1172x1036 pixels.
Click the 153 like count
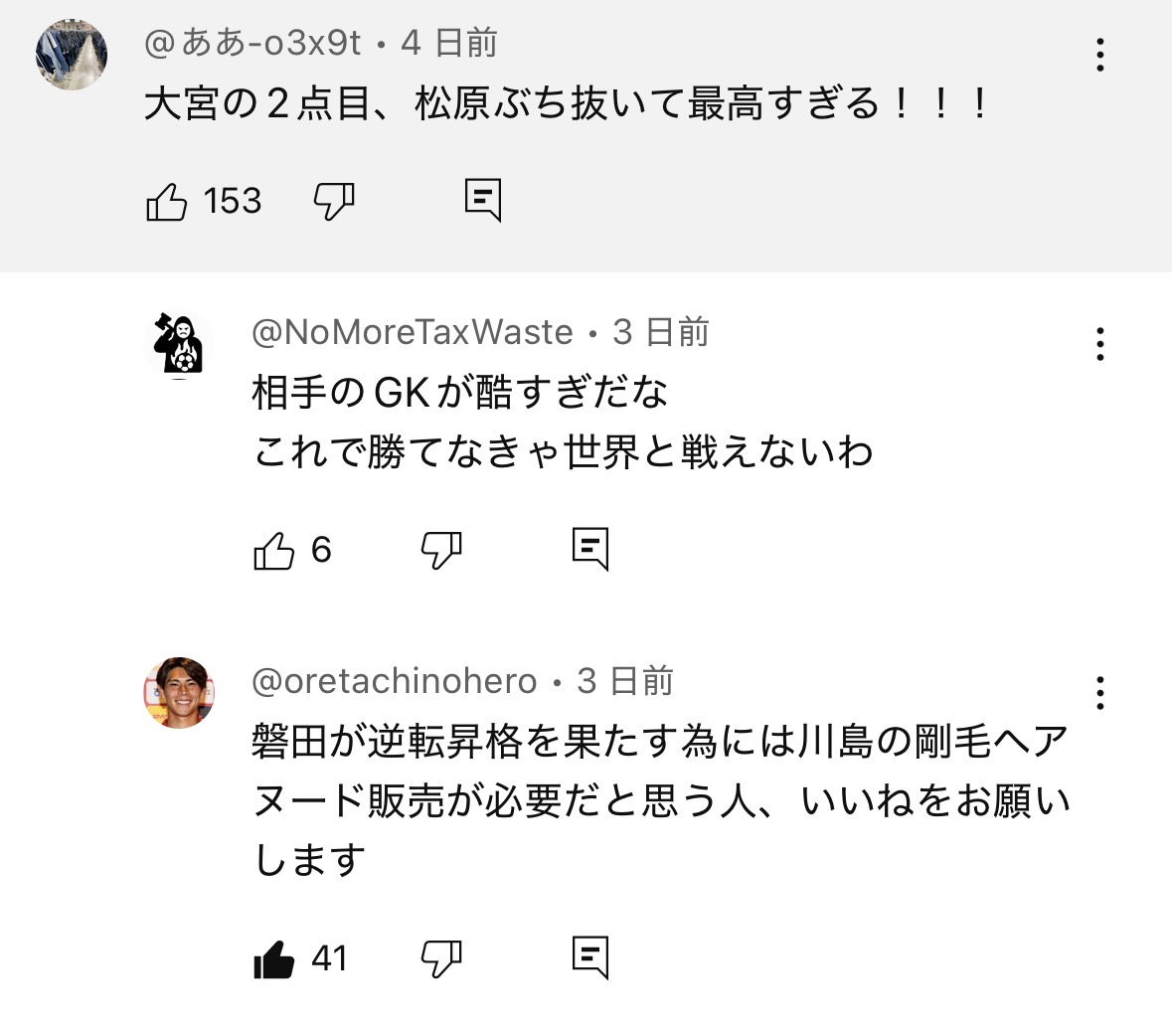pos(233,202)
